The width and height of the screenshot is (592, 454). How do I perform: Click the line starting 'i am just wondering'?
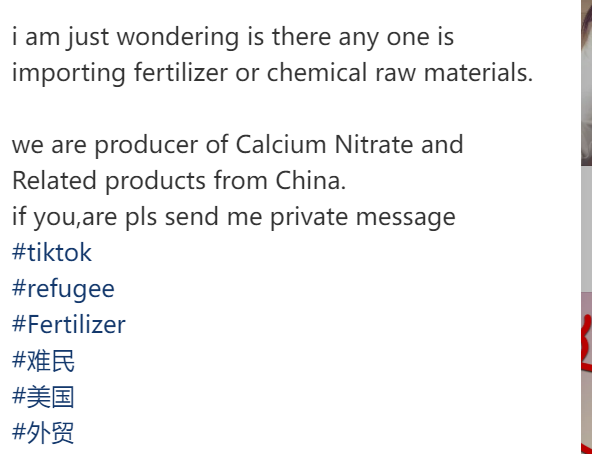click(233, 37)
